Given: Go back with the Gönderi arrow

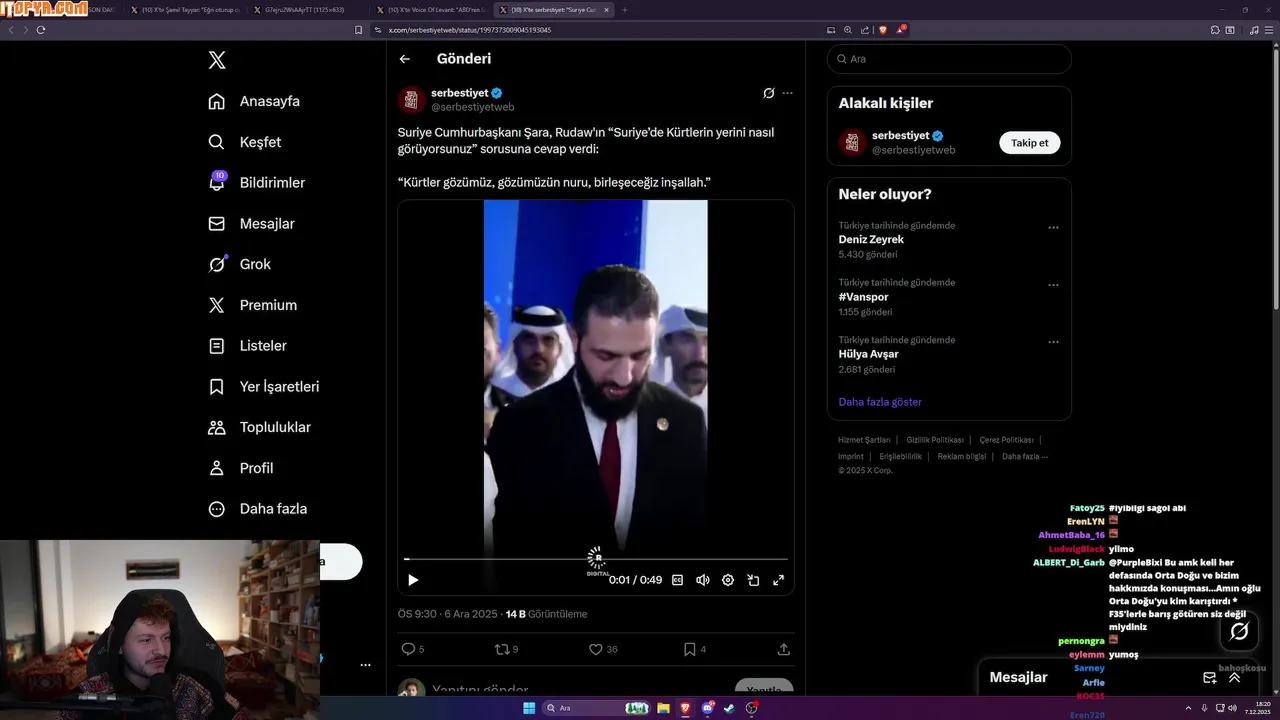Looking at the screenshot, I should (405, 59).
